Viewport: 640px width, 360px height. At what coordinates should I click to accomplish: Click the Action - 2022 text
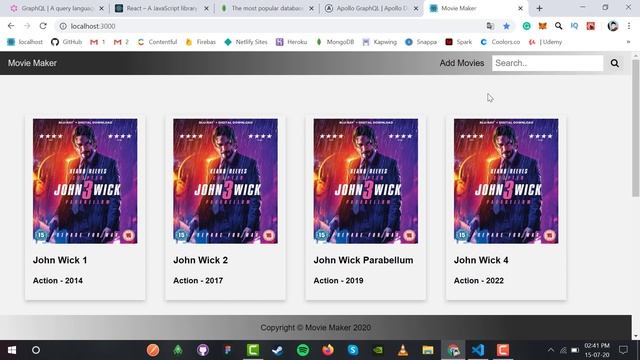[x=479, y=281]
